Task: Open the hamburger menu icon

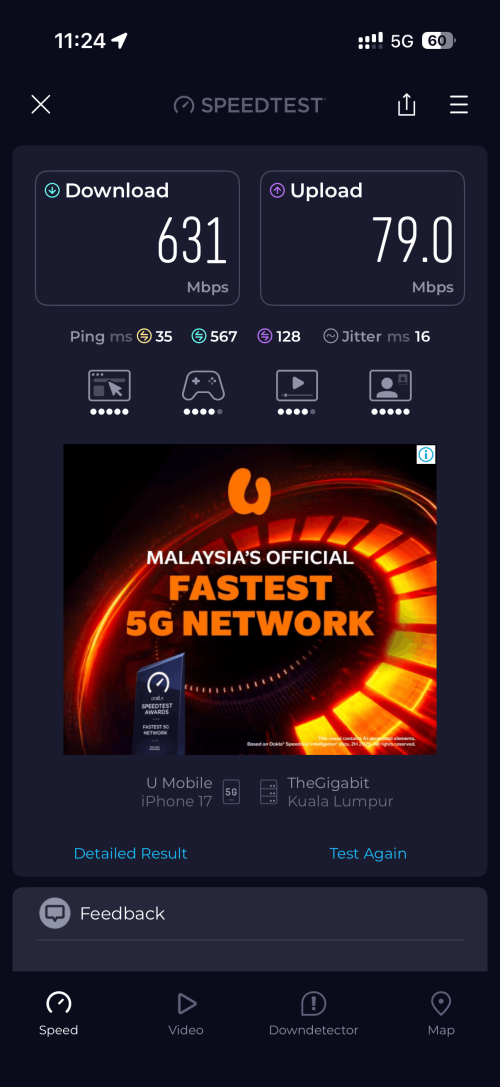Action: 458,105
